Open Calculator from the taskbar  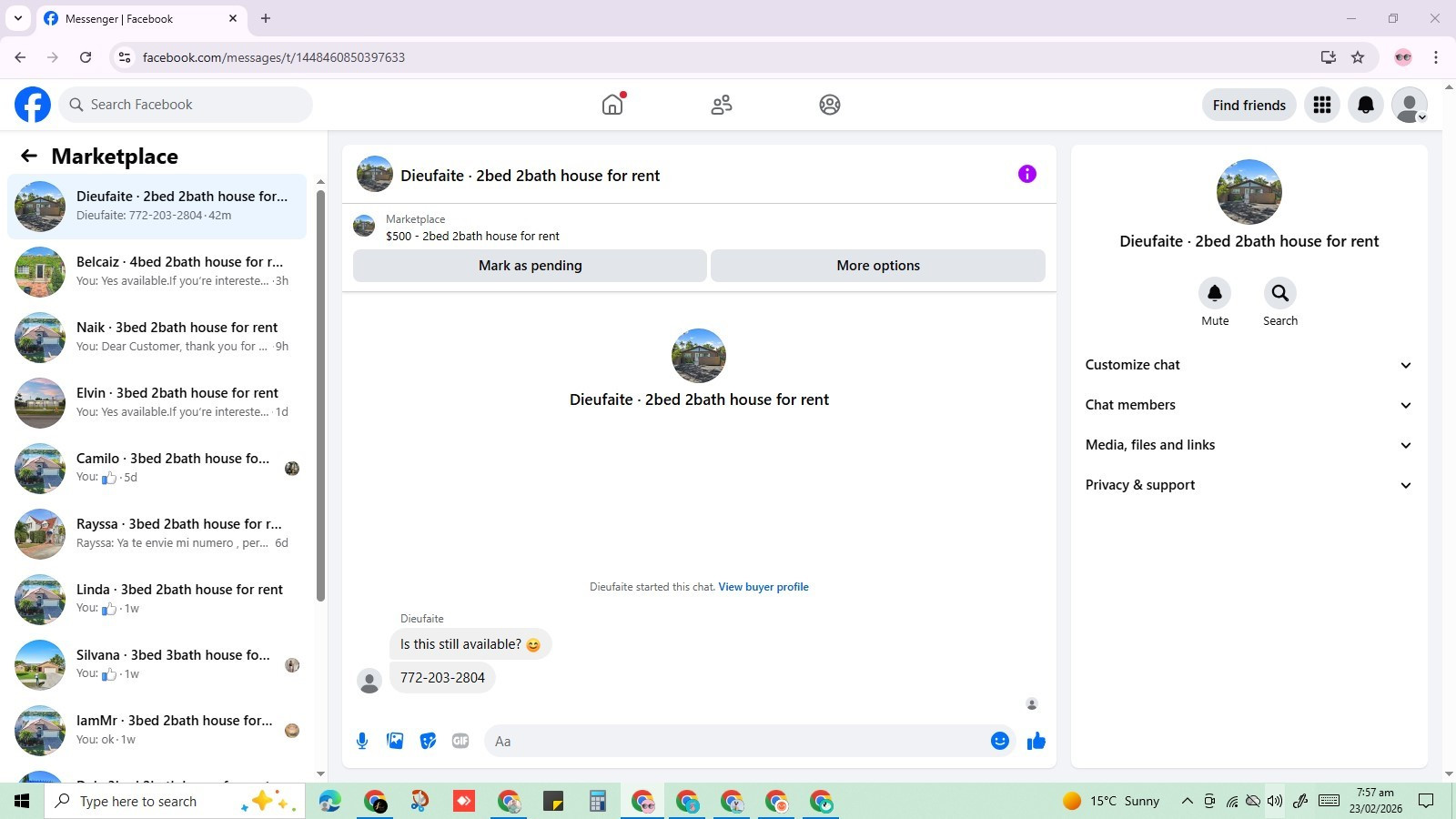click(597, 801)
